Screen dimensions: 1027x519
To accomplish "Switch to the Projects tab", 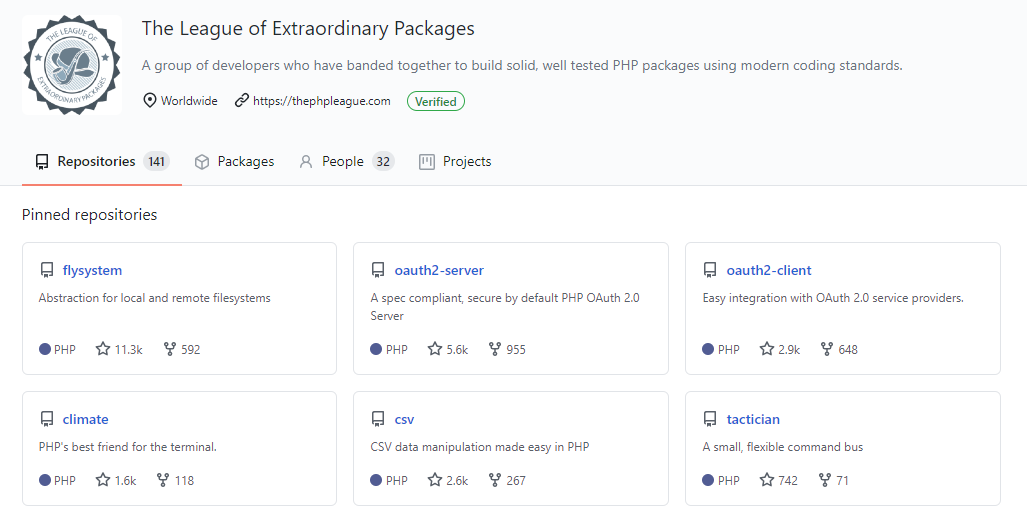I will click(x=455, y=161).
